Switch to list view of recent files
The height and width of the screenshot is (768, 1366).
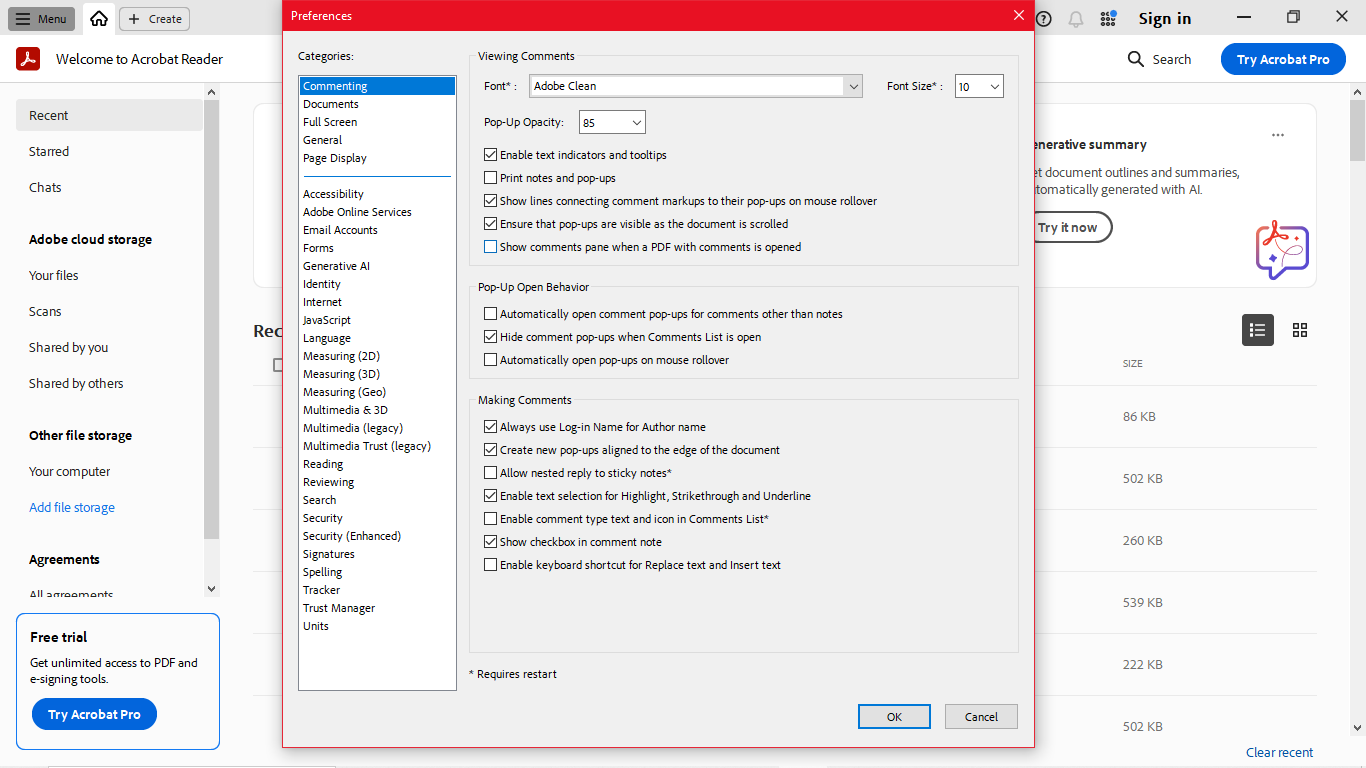point(1257,330)
